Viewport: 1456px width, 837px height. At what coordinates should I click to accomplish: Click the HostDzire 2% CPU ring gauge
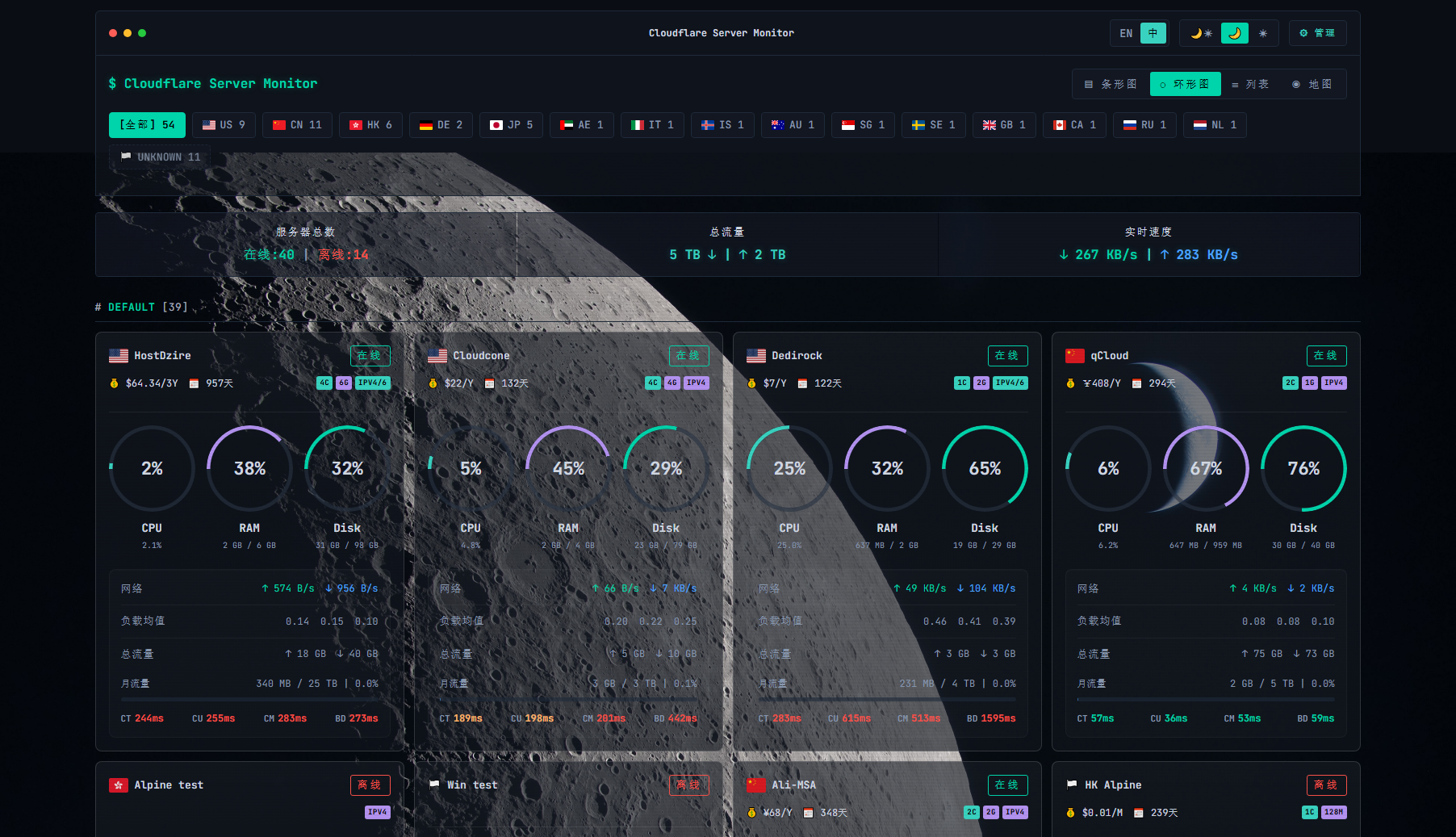[x=152, y=468]
